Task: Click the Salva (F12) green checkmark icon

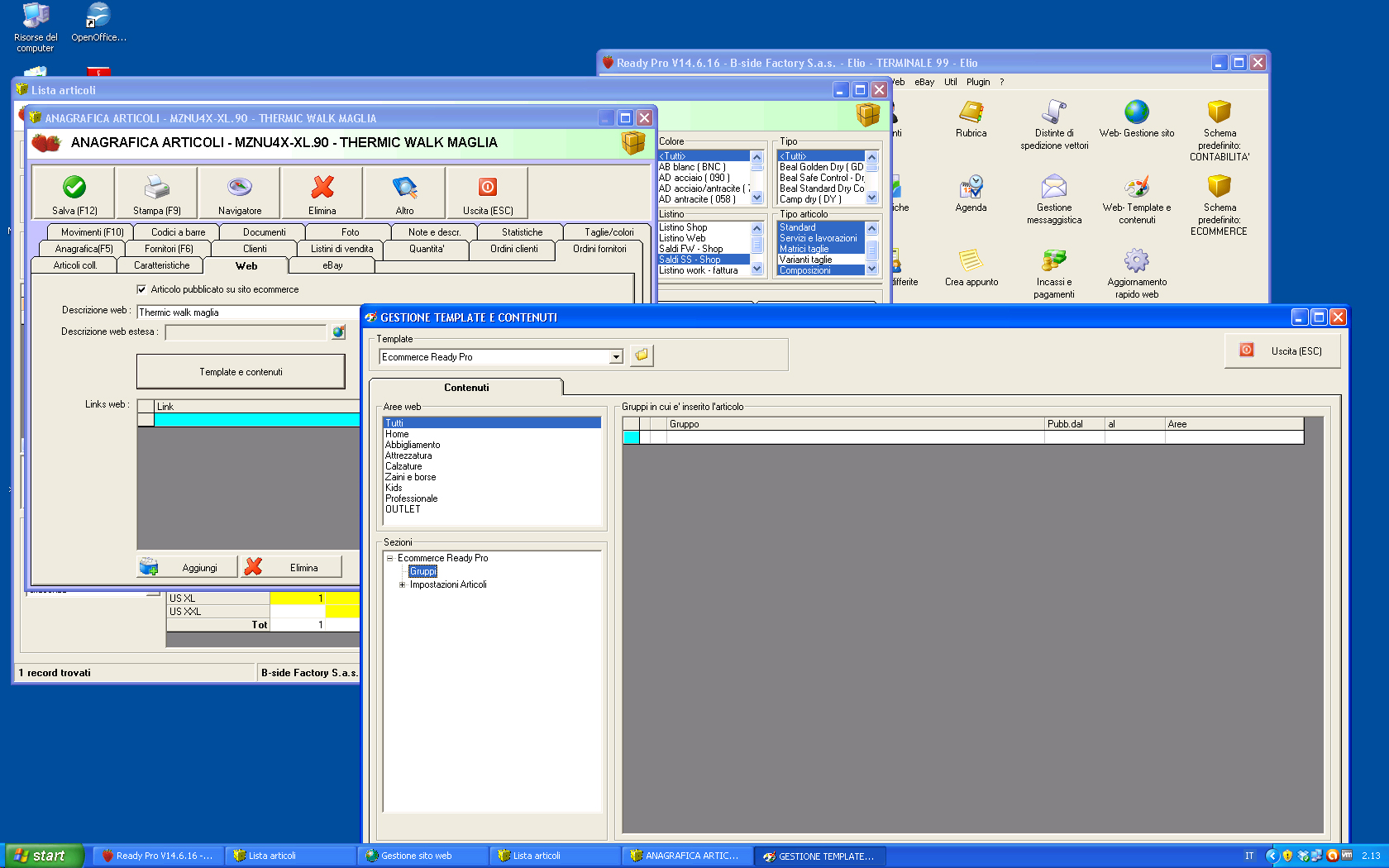Action: (74, 188)
